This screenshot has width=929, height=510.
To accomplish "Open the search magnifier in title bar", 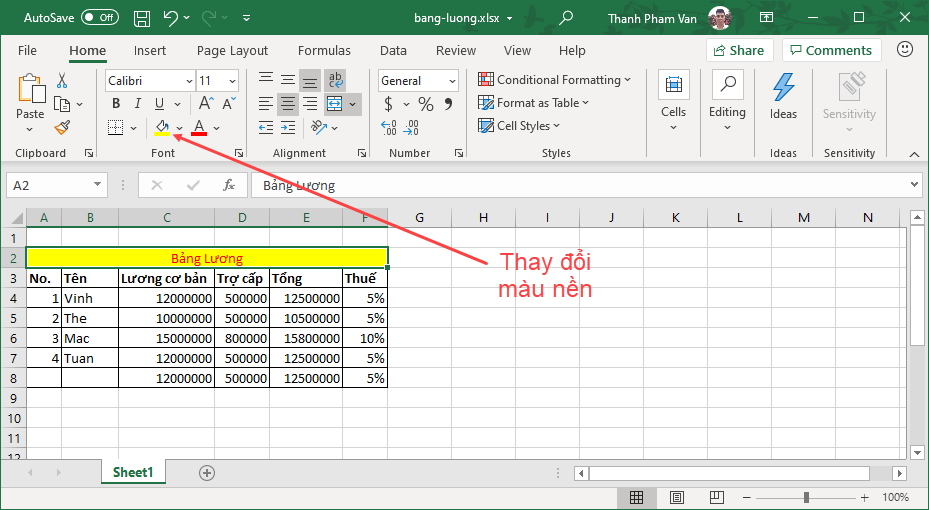I will pos(566,18).
